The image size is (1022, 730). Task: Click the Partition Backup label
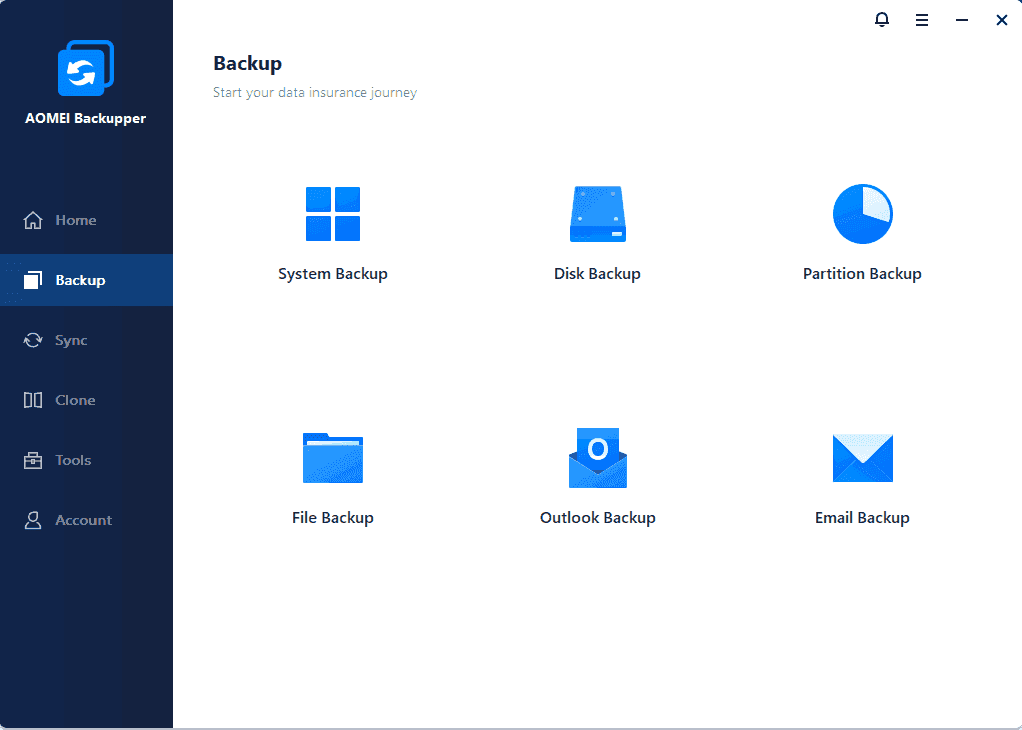pyautogui.click(x=862, y=274)
